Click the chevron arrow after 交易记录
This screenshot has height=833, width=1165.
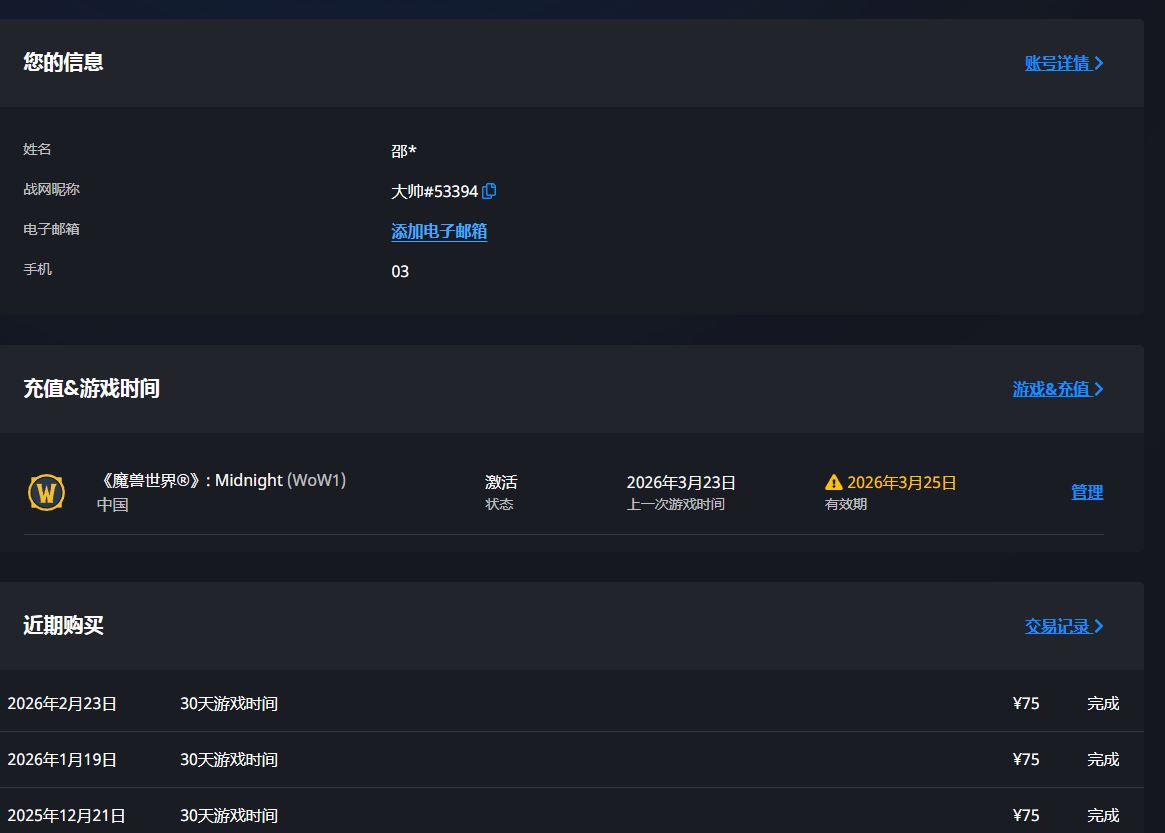click(x=1100, y=626)
